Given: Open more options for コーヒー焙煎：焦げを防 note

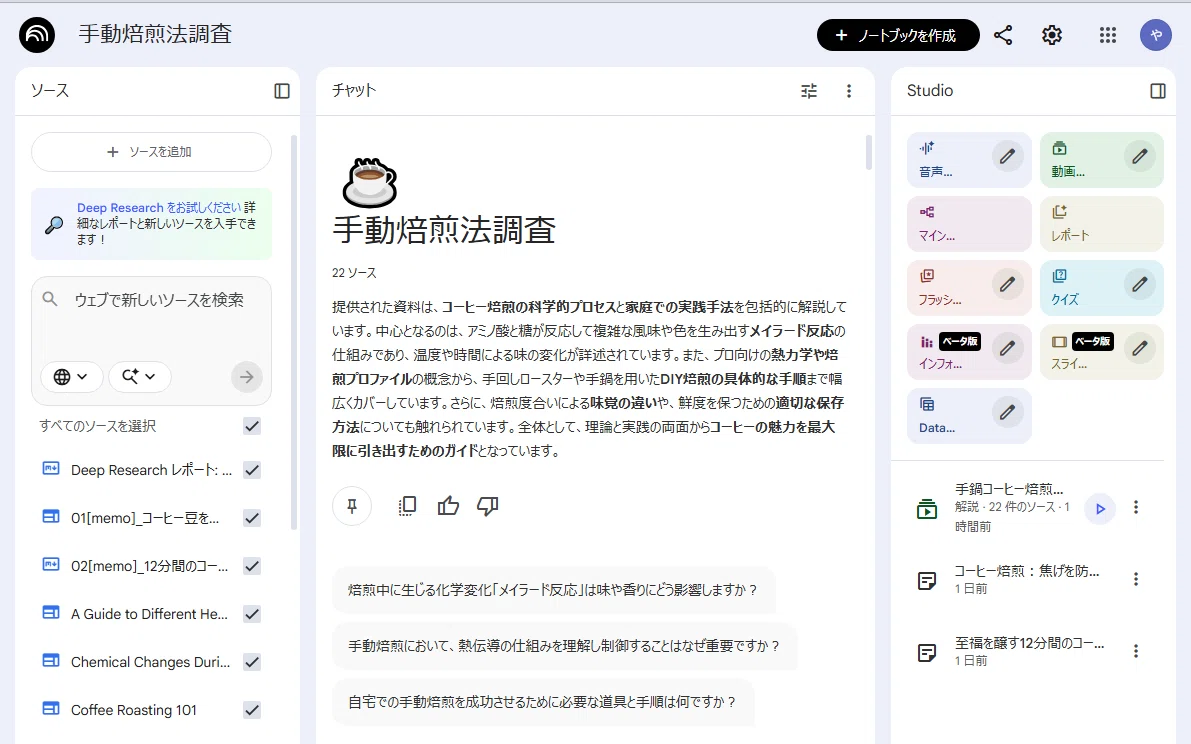Looking at the screenshot, I should pos(1136,579).
